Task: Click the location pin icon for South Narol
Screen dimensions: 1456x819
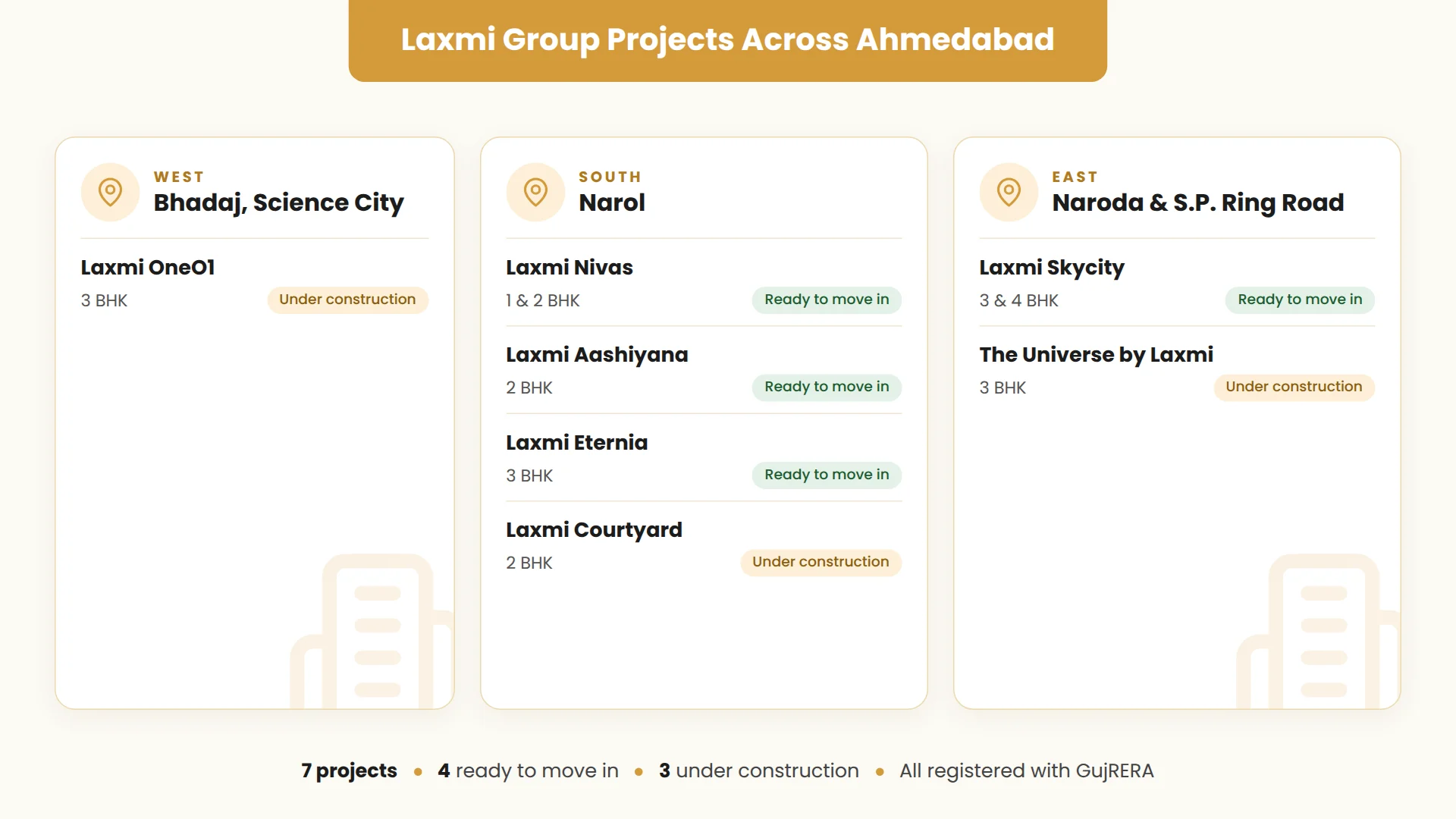Action: 535,192
